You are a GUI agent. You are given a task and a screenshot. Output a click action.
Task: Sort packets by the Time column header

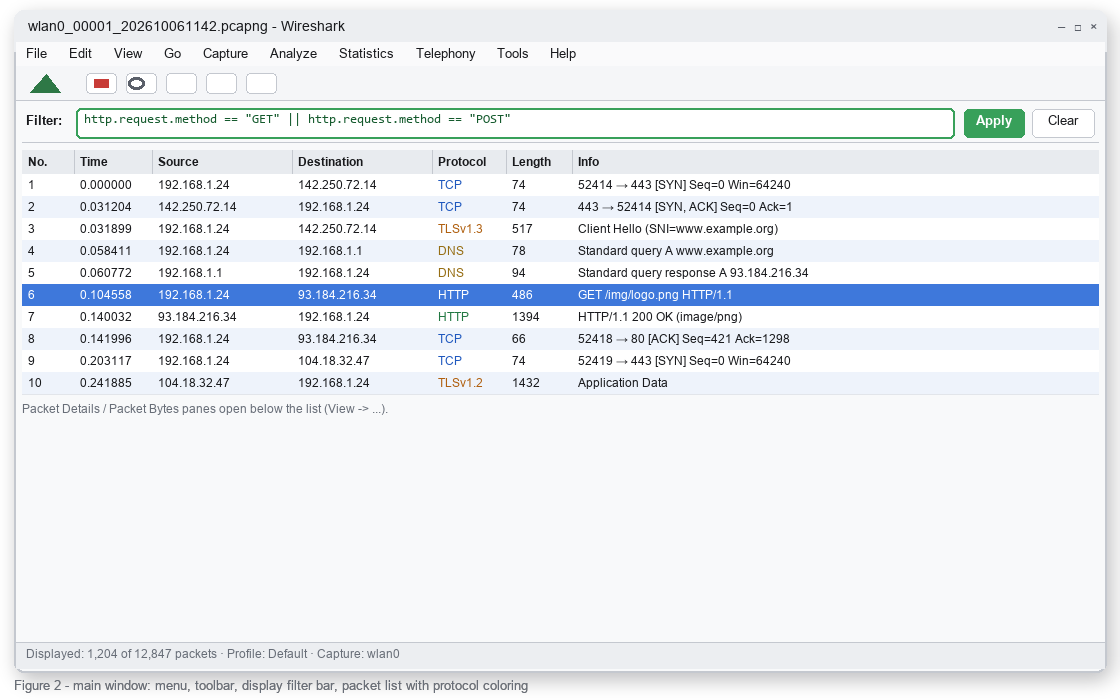click(x=113, y=162)
